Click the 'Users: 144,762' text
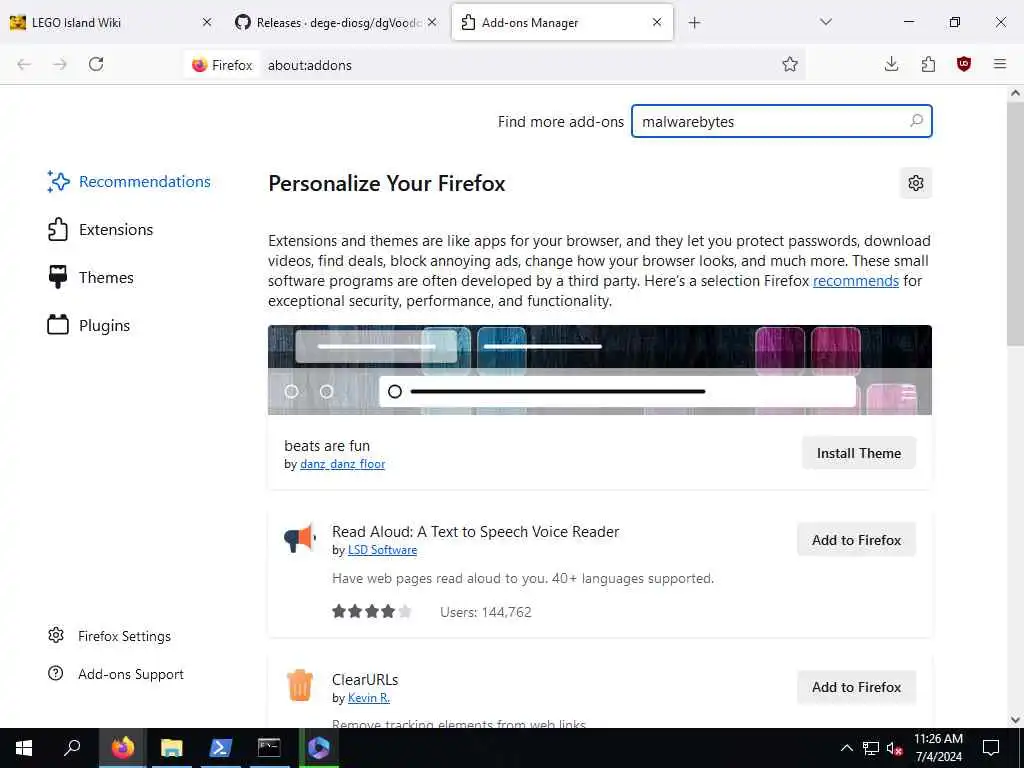This screenshot has height=768, width=1024. tap(486, 612)
